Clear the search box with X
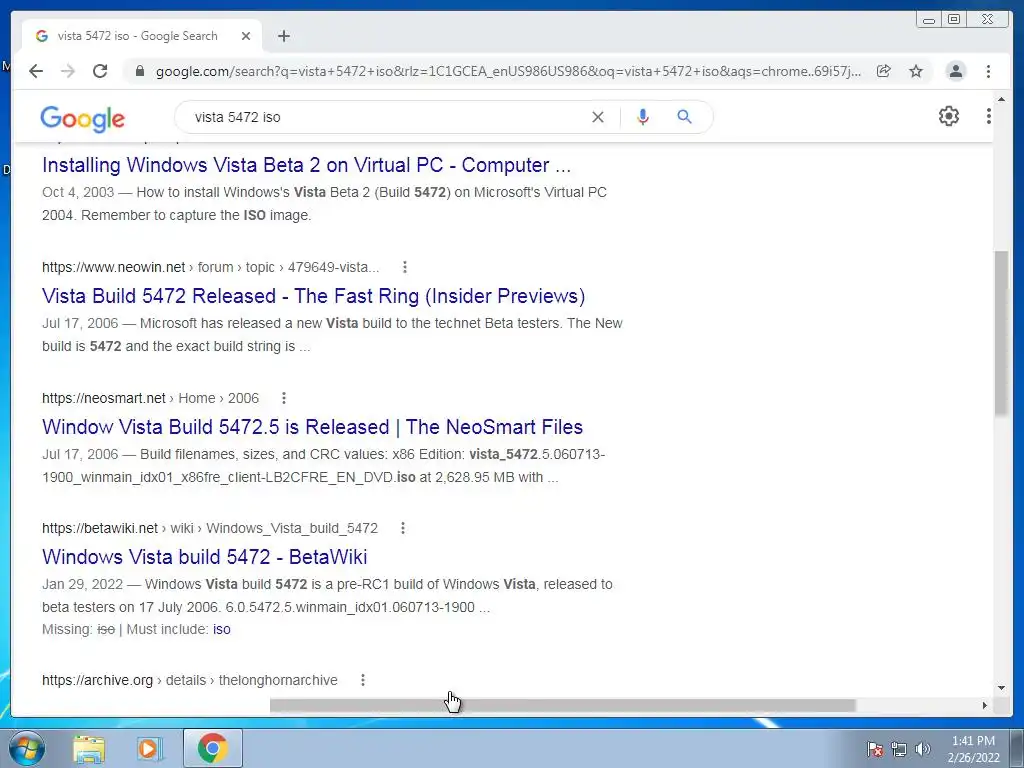Image resolution: width=1024 pixels, height=768 pixels. (x=598, y=117)
